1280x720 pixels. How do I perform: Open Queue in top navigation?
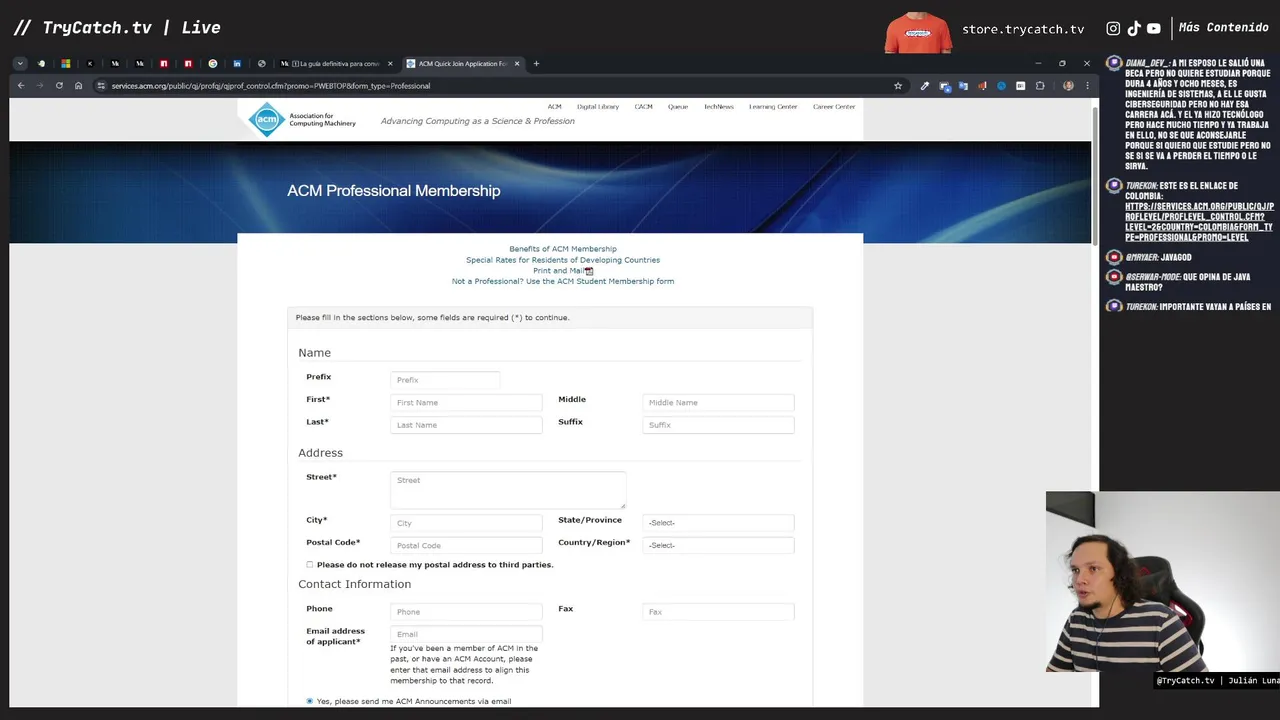tap(678, 107)
